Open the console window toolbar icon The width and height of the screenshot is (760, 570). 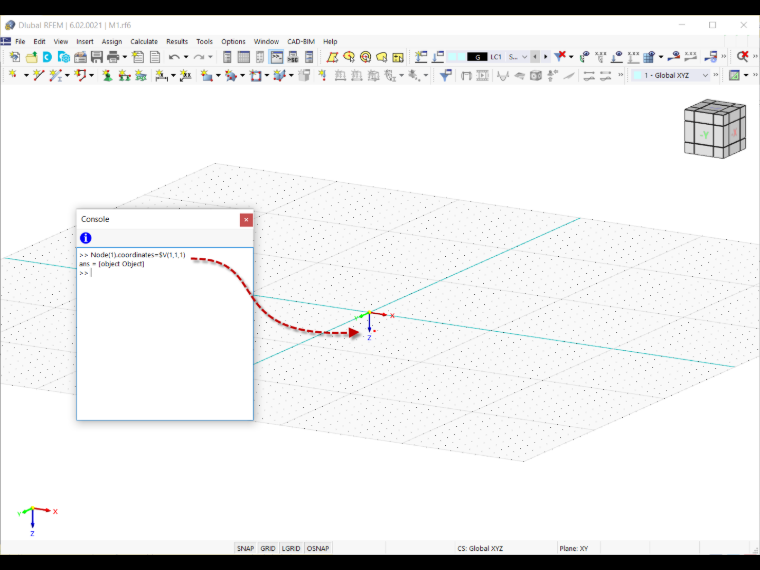tap(276, 57)
